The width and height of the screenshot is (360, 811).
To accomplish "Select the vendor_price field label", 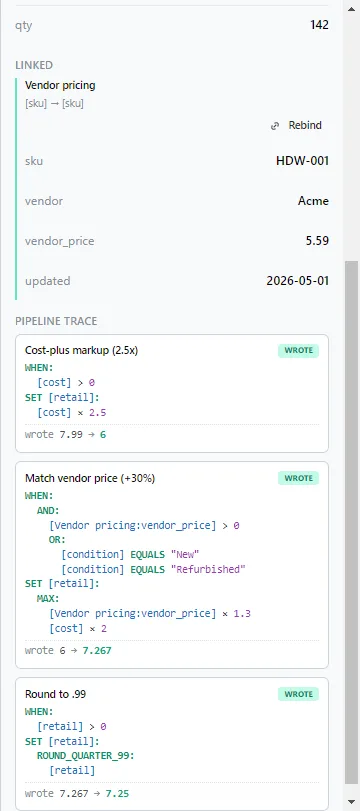I will pos(59,241).
